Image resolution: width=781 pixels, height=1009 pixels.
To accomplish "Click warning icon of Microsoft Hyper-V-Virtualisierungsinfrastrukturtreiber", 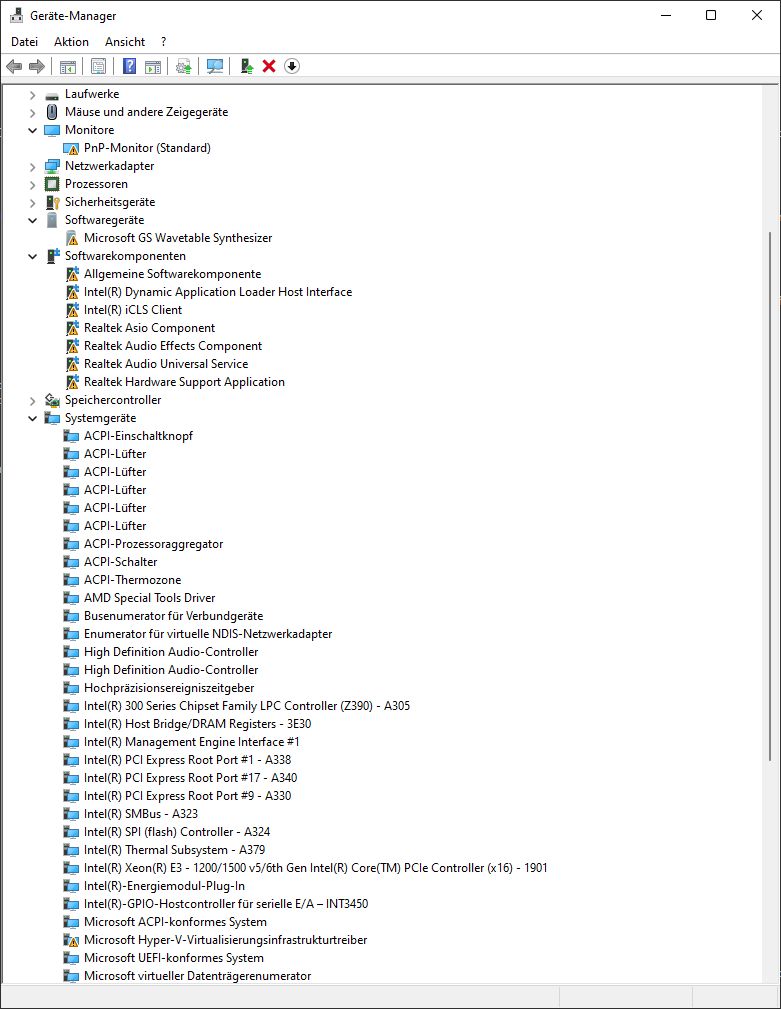I will [71, 940].
